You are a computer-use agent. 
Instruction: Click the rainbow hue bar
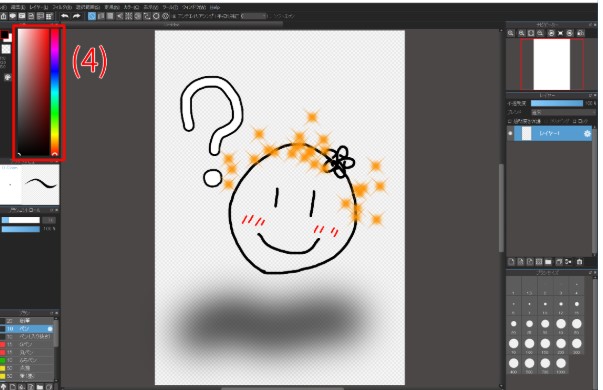55,92
